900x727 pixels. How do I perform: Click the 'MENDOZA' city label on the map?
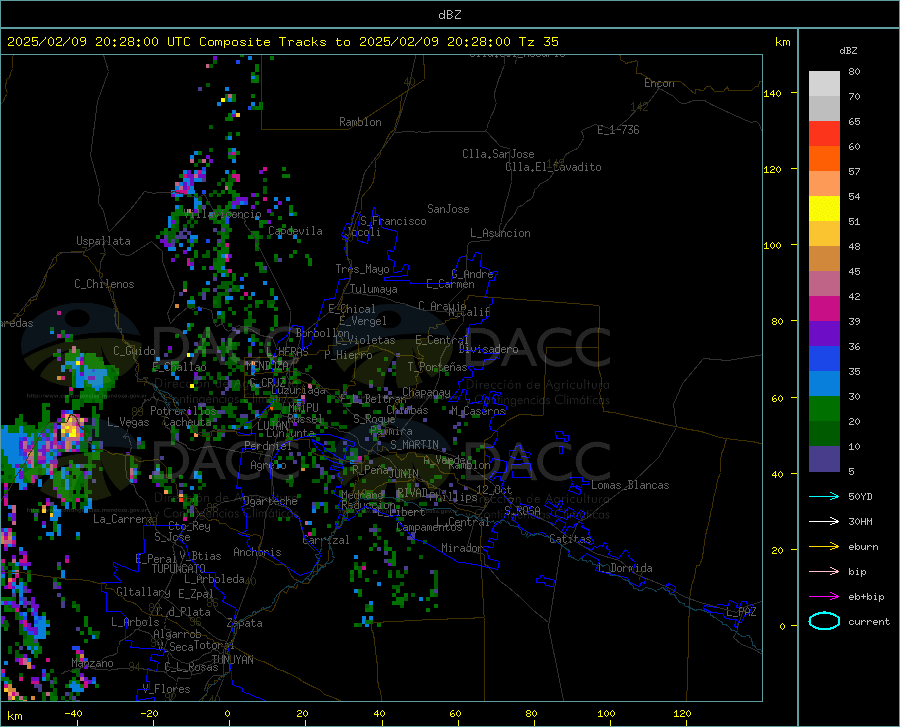tap(267, 365)
